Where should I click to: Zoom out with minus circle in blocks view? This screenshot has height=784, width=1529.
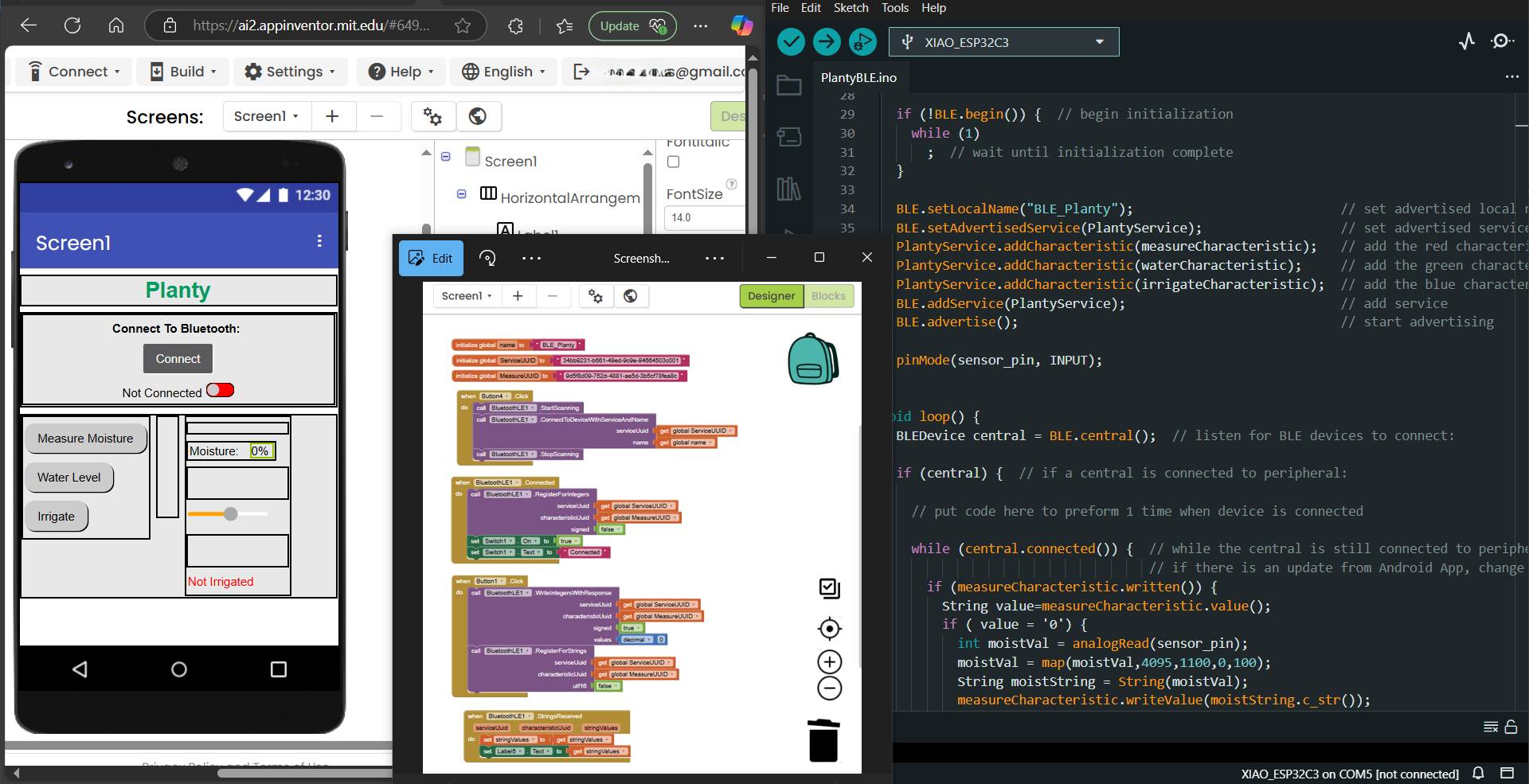829,688
